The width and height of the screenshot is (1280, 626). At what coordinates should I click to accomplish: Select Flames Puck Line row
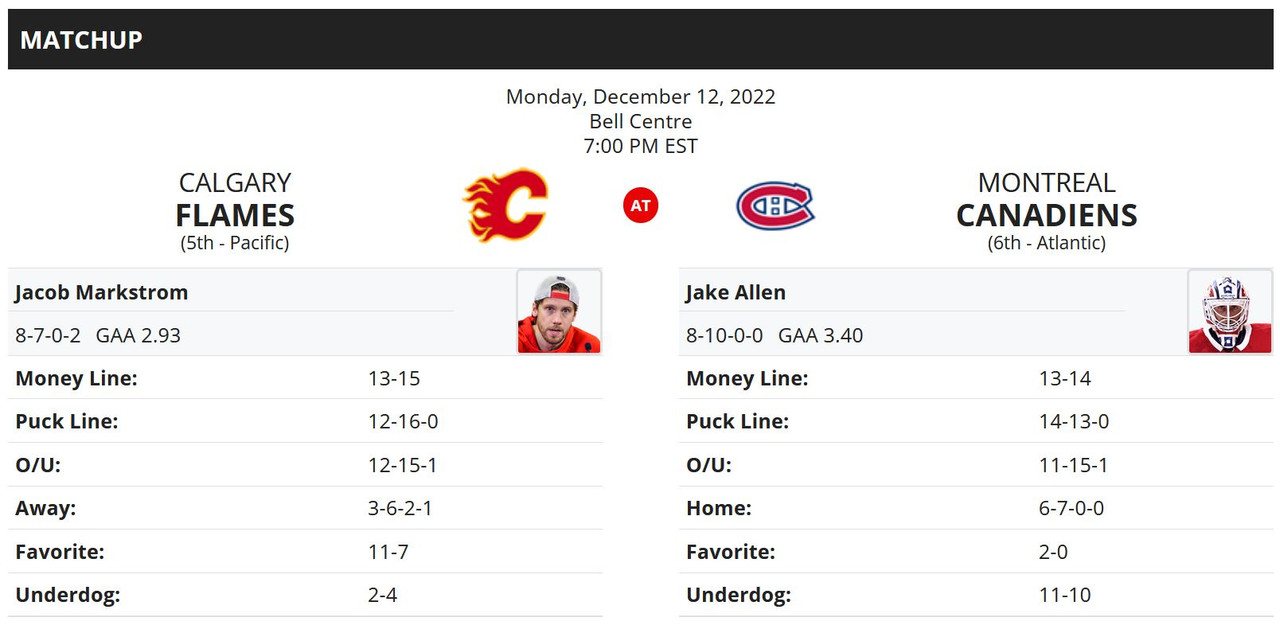click(305, 421)
